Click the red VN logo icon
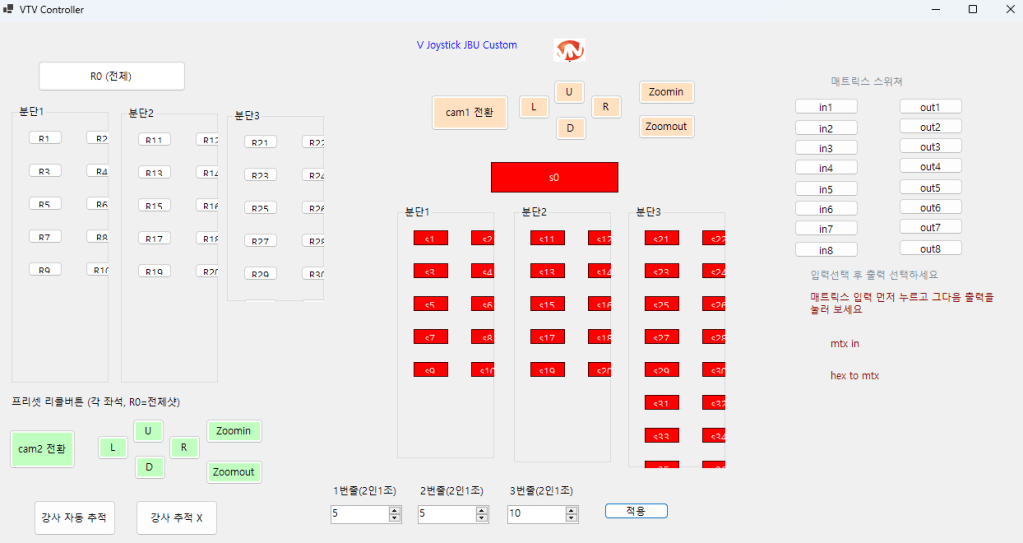The image size is (1023, 543). click(569, 50)
